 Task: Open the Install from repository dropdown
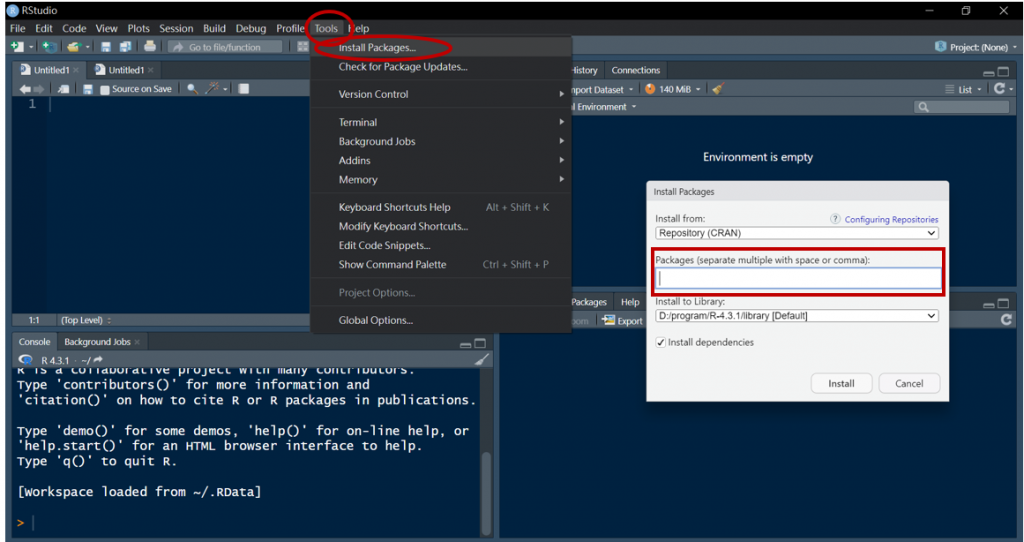pos(797,233)
